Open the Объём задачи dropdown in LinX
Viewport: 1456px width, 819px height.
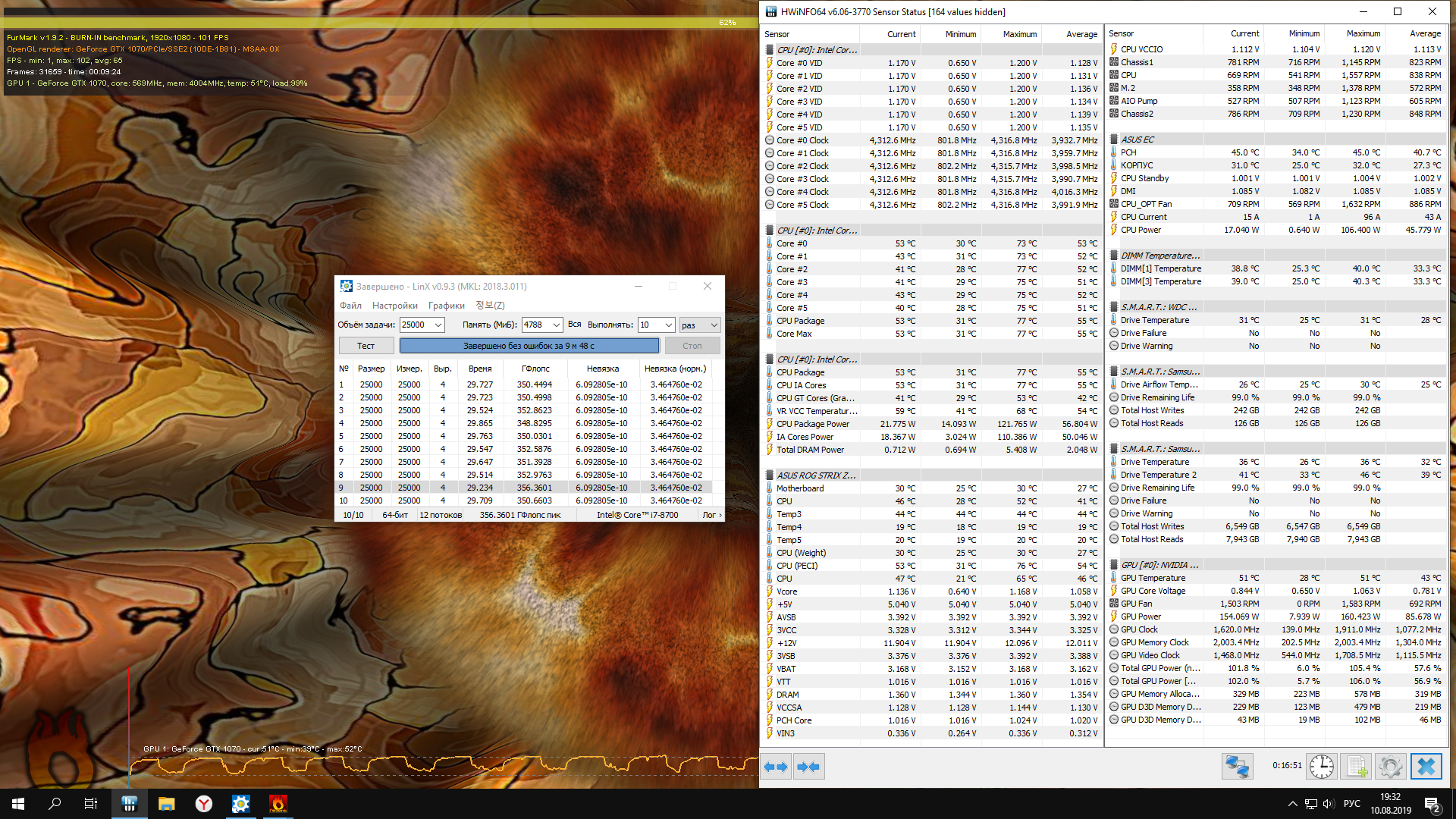[438, 325]
